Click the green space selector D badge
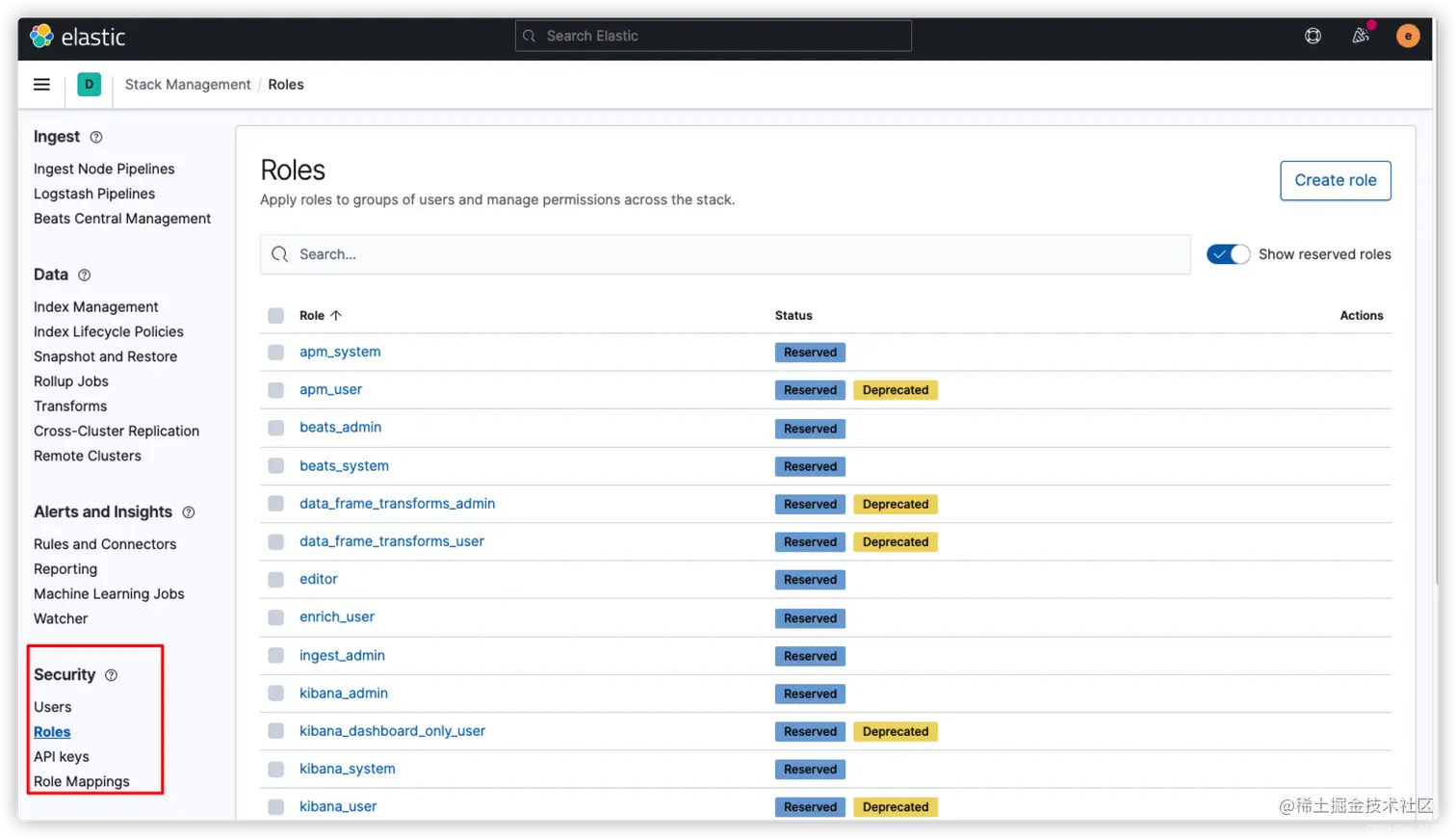Screen dimensions: 1456x838 point(89,85)
